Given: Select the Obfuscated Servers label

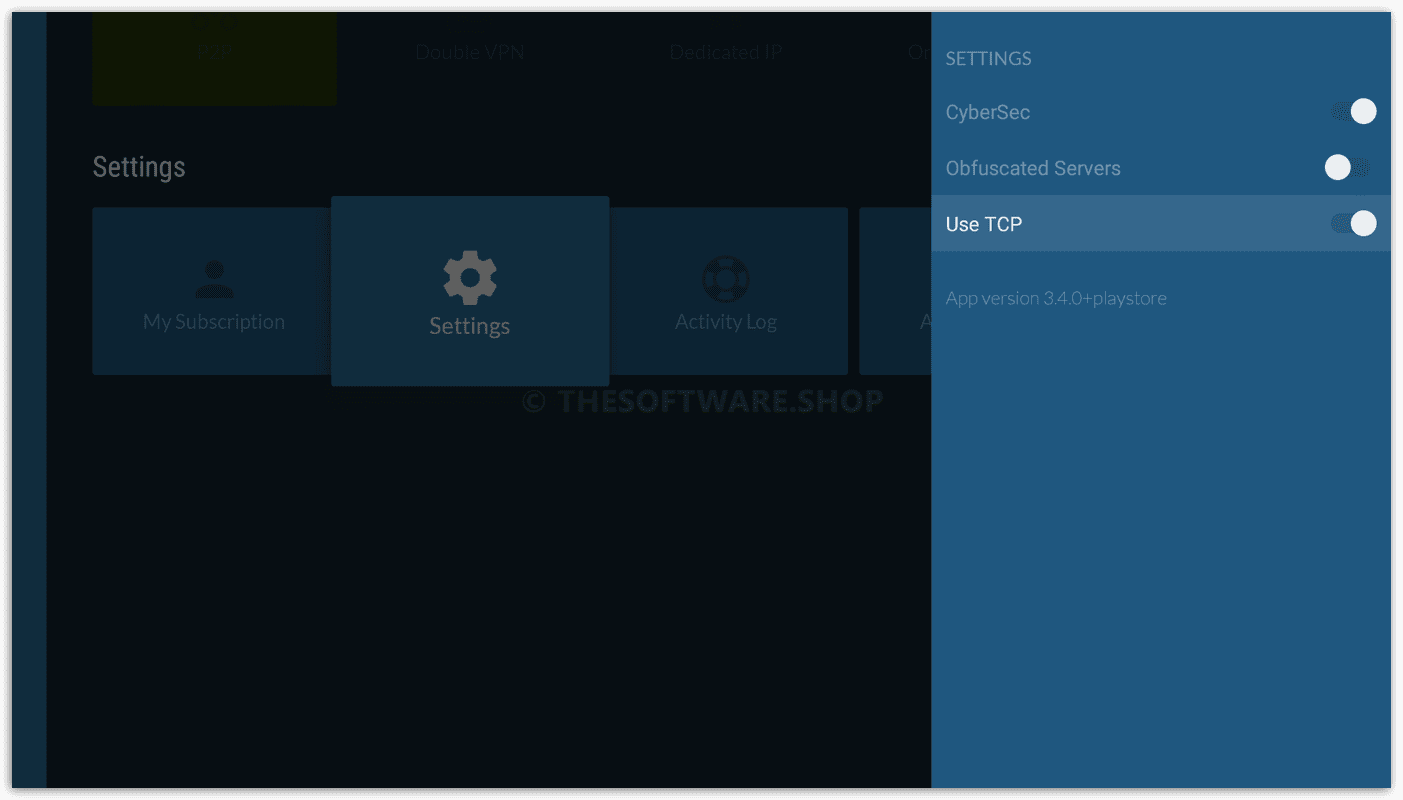Looking at the screenshot, I should [x=1033, y=168].
